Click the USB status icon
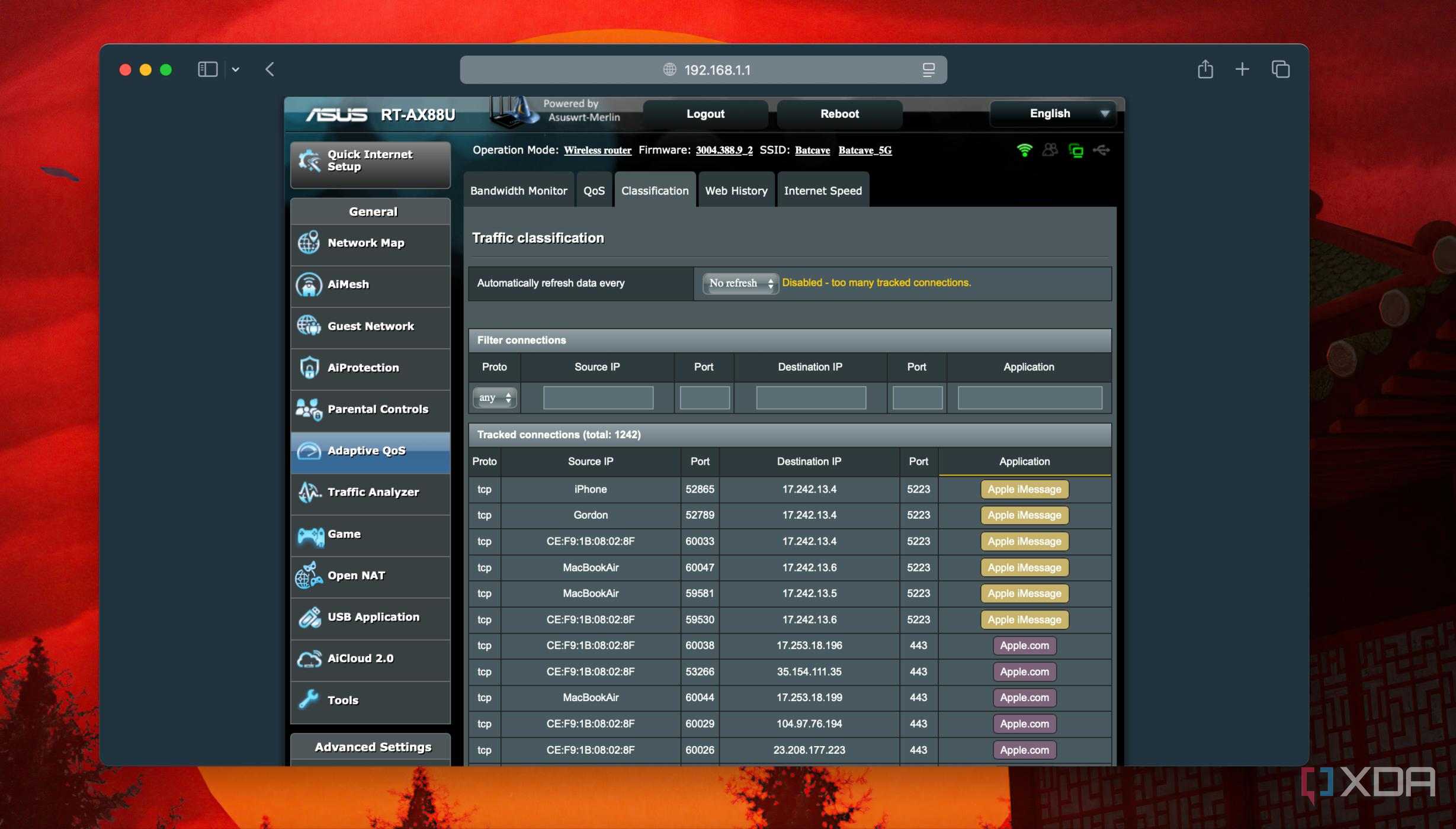1456x829 pixels. (1101, 150)
